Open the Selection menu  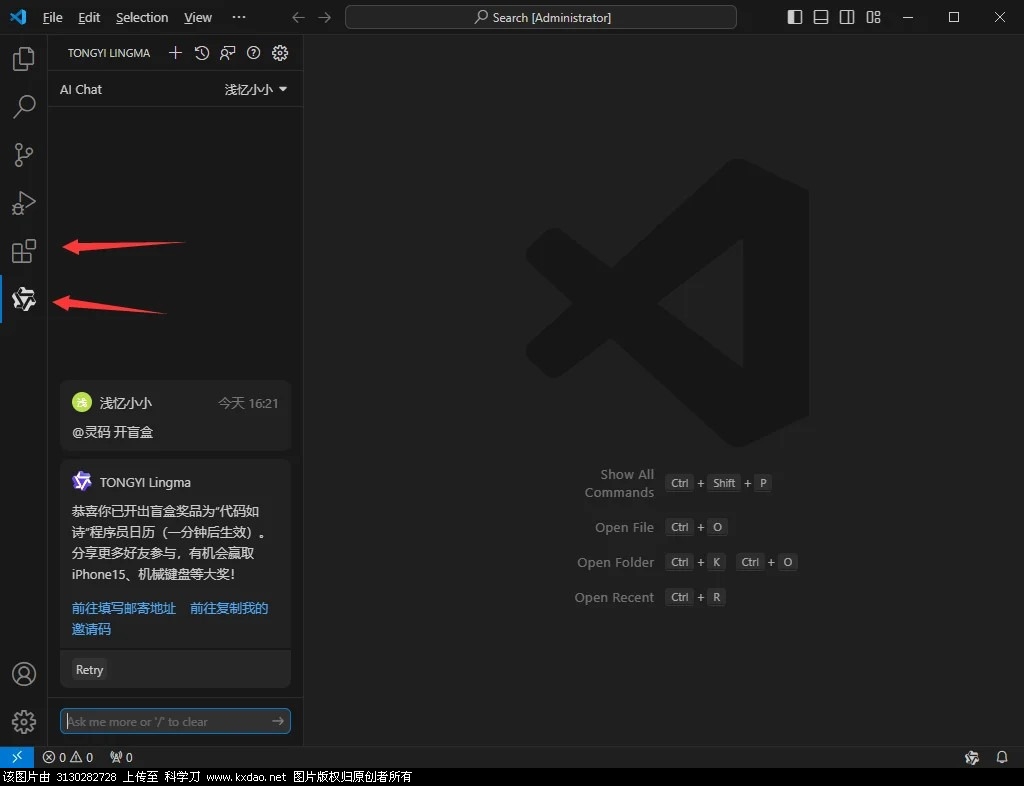[x=142, y=18]
